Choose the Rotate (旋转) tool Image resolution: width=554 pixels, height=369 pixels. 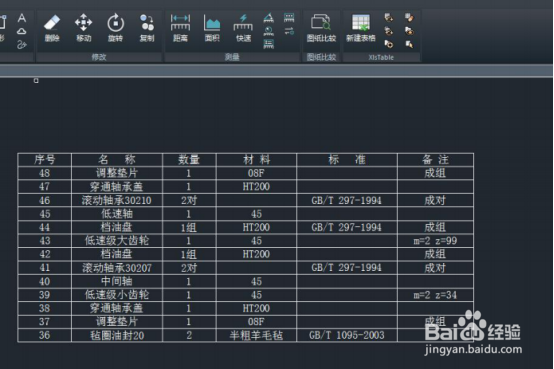pos(115,28)
